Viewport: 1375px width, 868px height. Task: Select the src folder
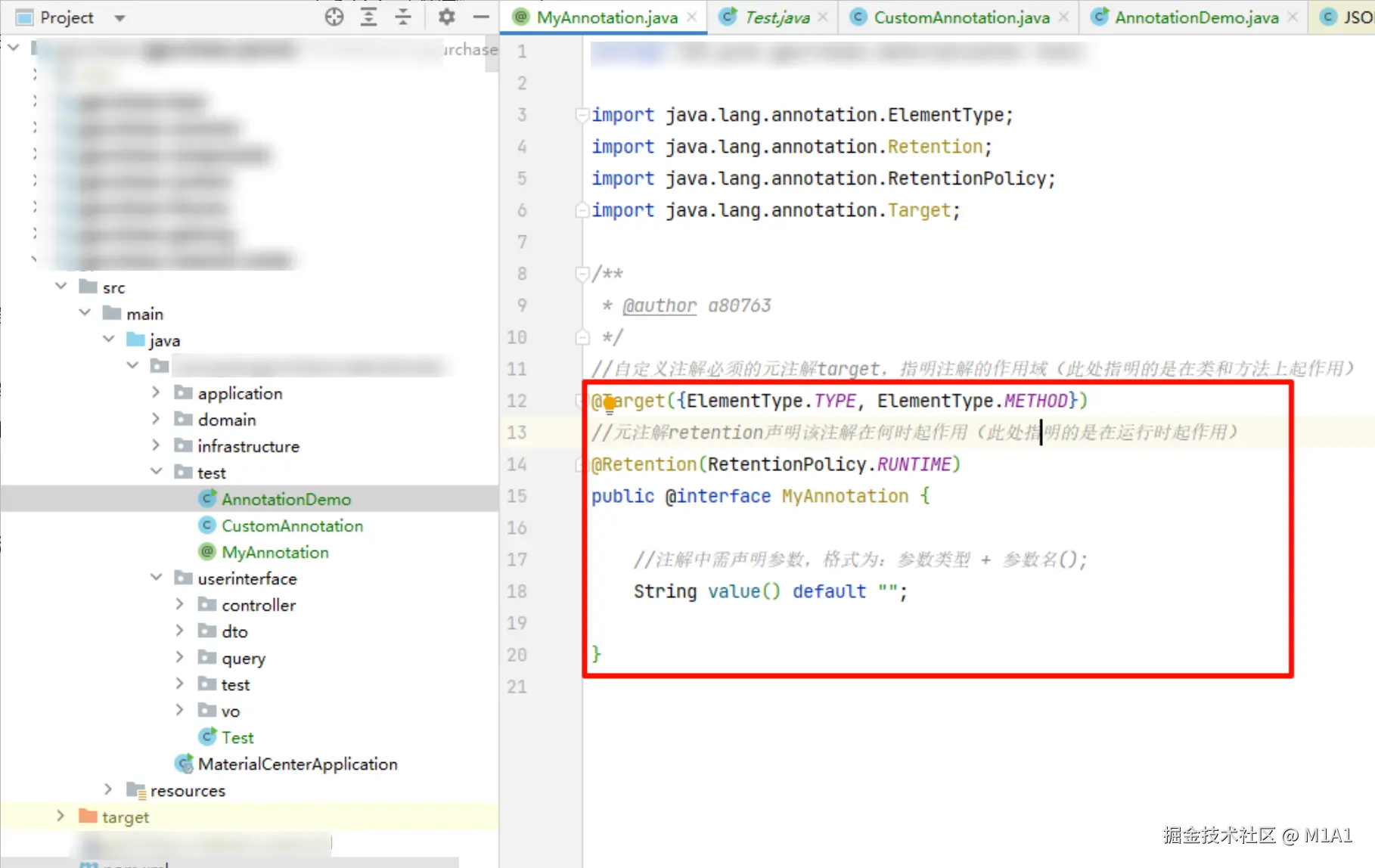pyautogui.click(x=113, y=287)
